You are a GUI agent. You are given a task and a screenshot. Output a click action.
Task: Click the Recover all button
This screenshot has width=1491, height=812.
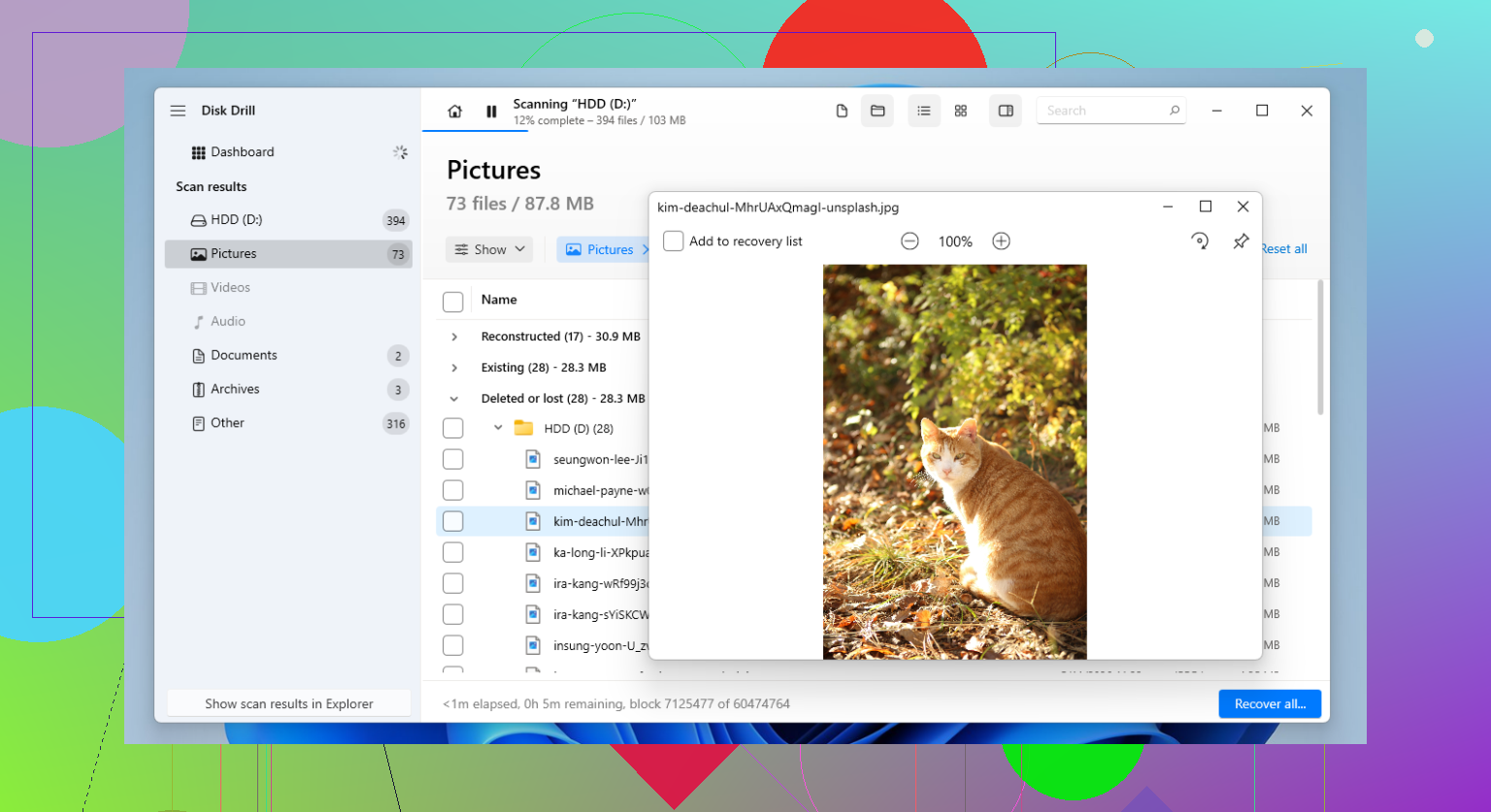(1270, 704)
